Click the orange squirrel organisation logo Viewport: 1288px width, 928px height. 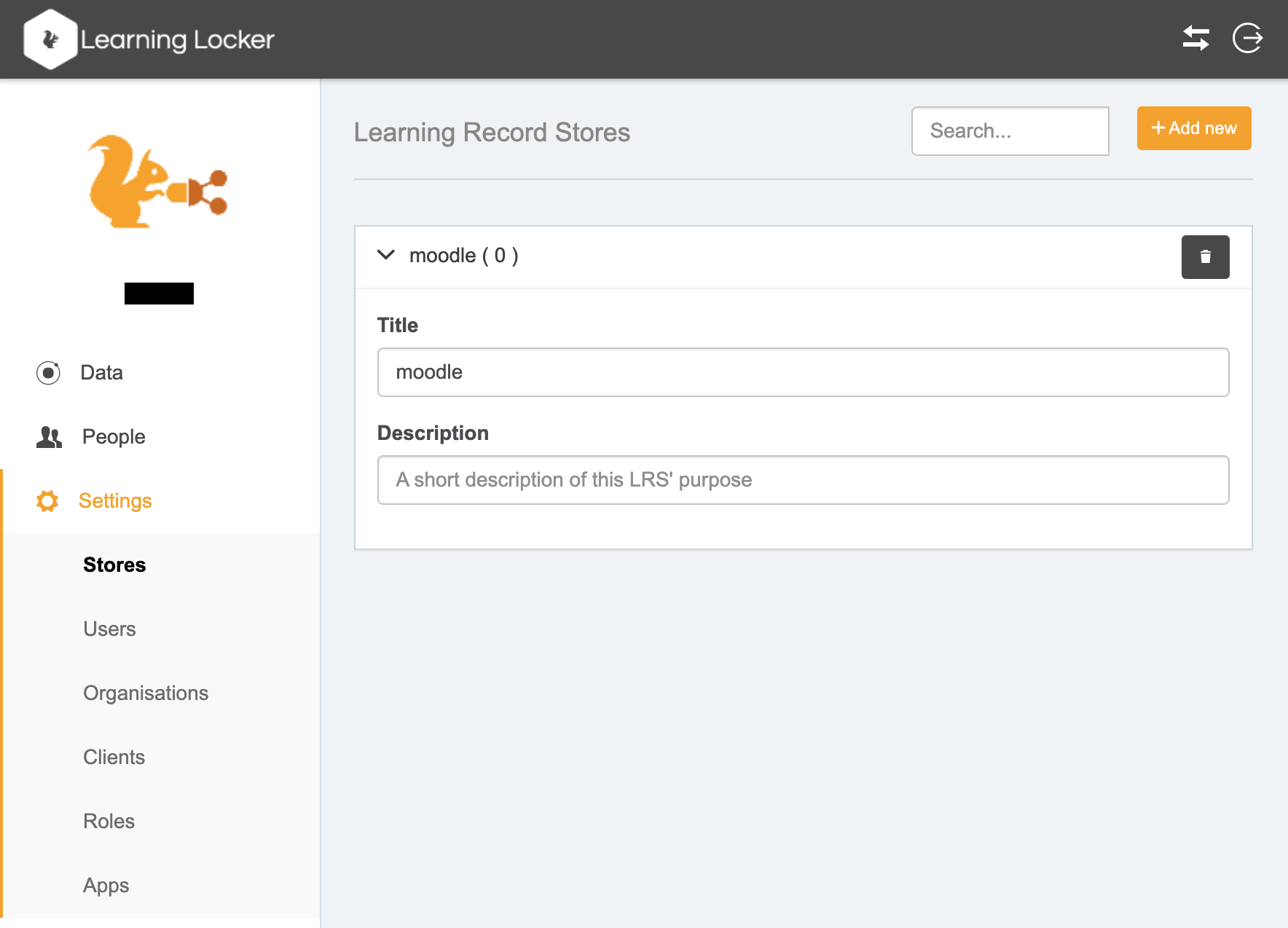pyautogui.click(x=158, y=181)
